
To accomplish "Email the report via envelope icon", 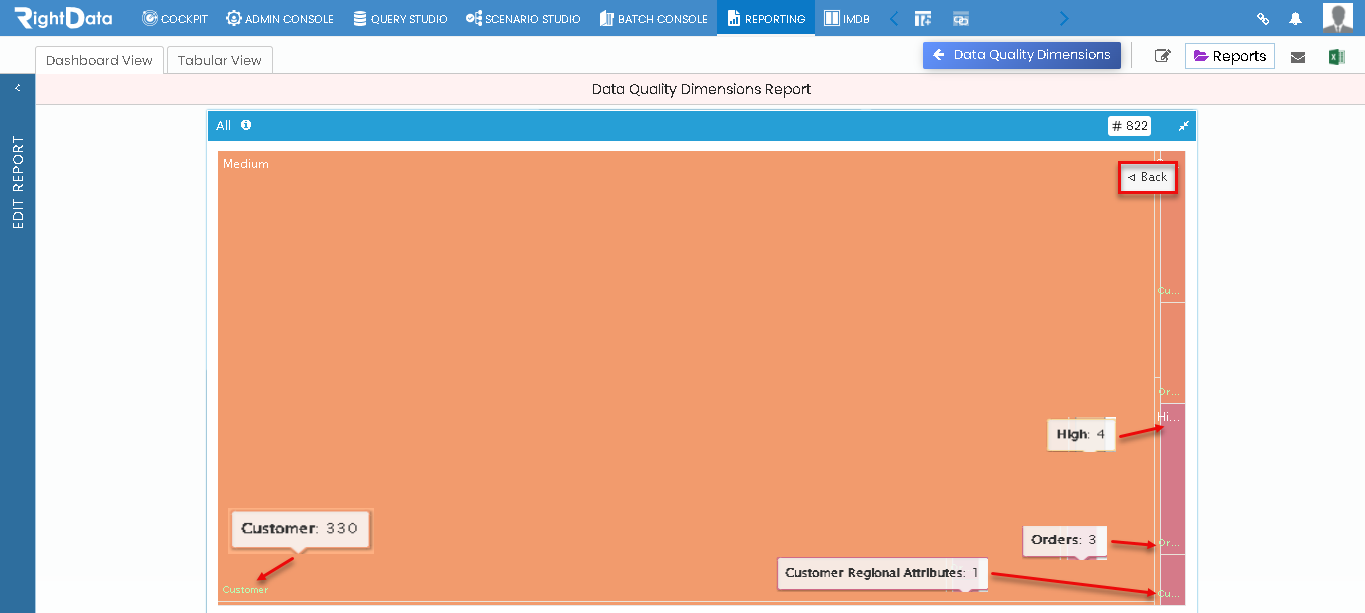I will (1298, 57).
